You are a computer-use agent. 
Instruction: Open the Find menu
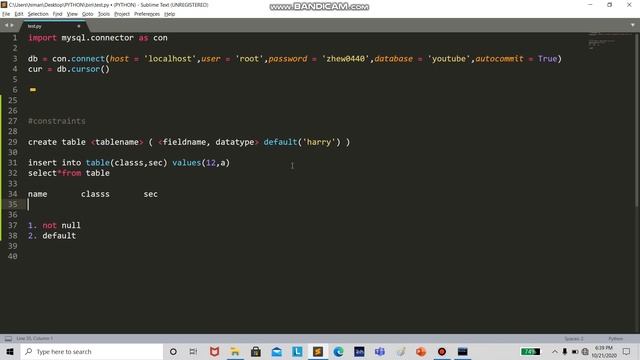coord(58,14)
